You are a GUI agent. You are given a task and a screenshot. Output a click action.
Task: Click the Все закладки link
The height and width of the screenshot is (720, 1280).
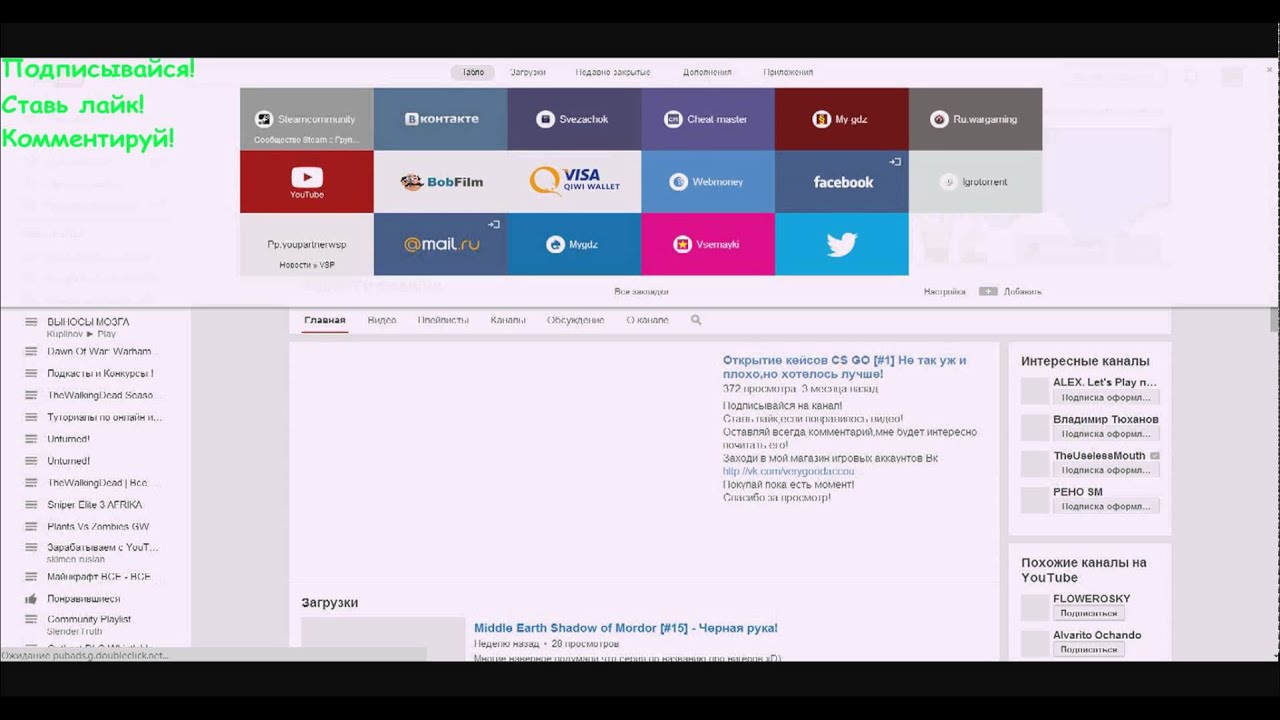click(641, 291)
